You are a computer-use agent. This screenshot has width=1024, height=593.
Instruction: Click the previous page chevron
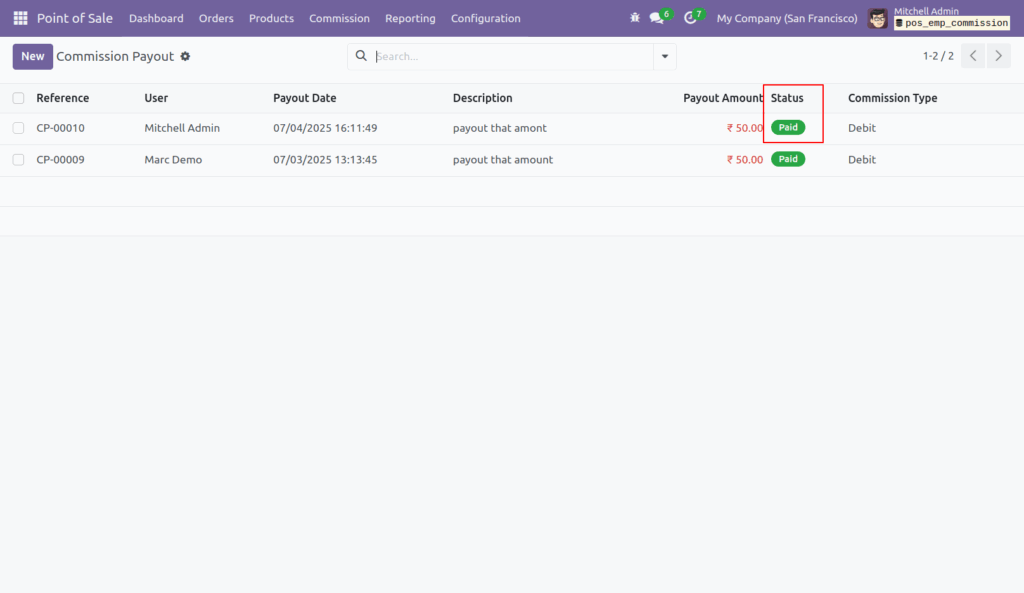point(972,56)
